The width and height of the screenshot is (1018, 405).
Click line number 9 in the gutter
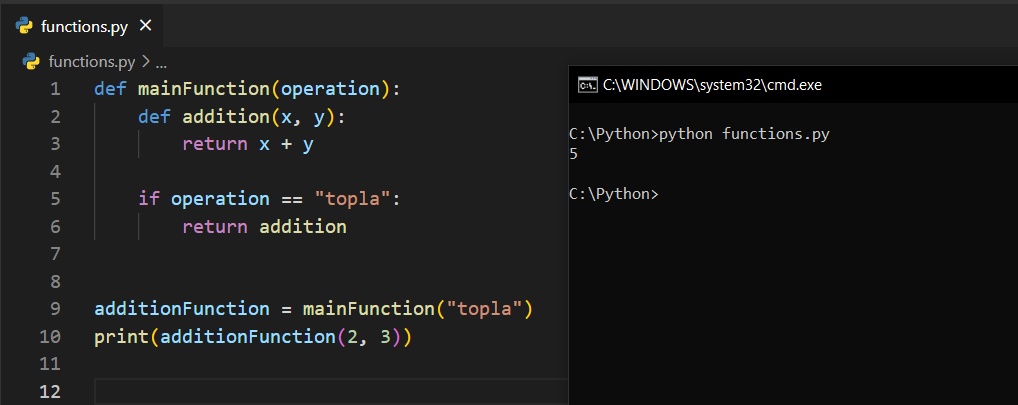coord(54,309)
